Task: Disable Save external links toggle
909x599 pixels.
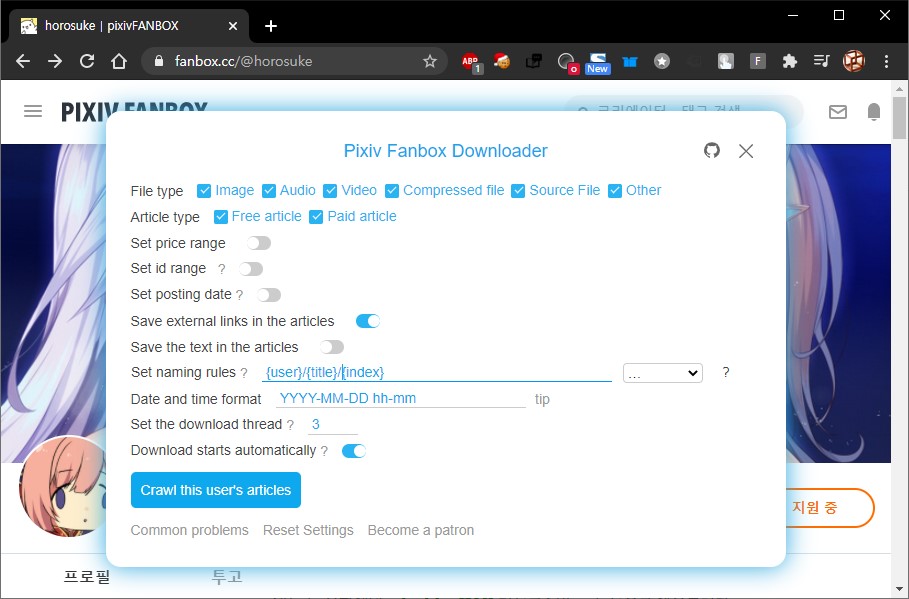Action: coord(368,321)
